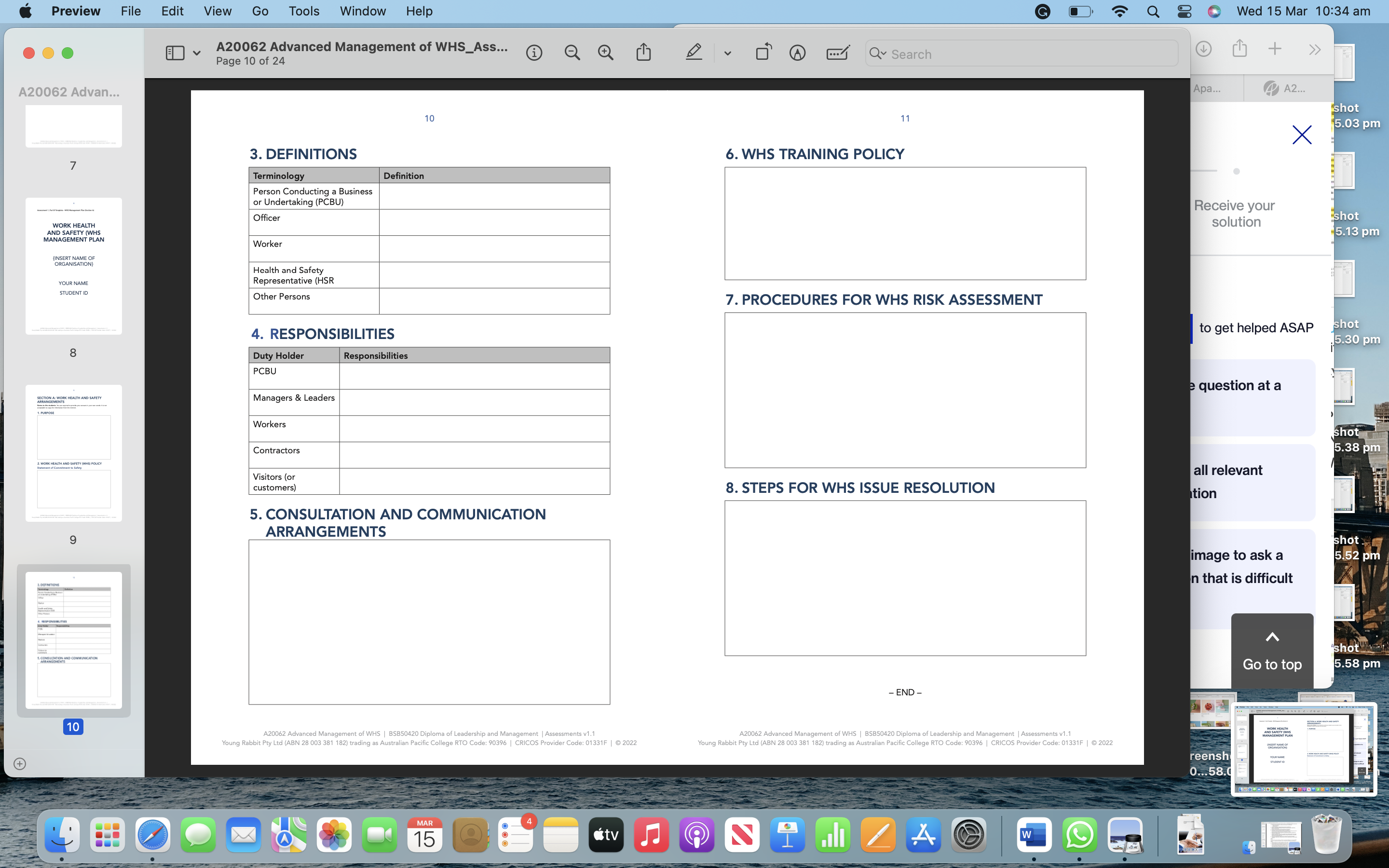Open the Tools menu
1389x868 pixels.
pyautogui.click(x=304, y=11)
